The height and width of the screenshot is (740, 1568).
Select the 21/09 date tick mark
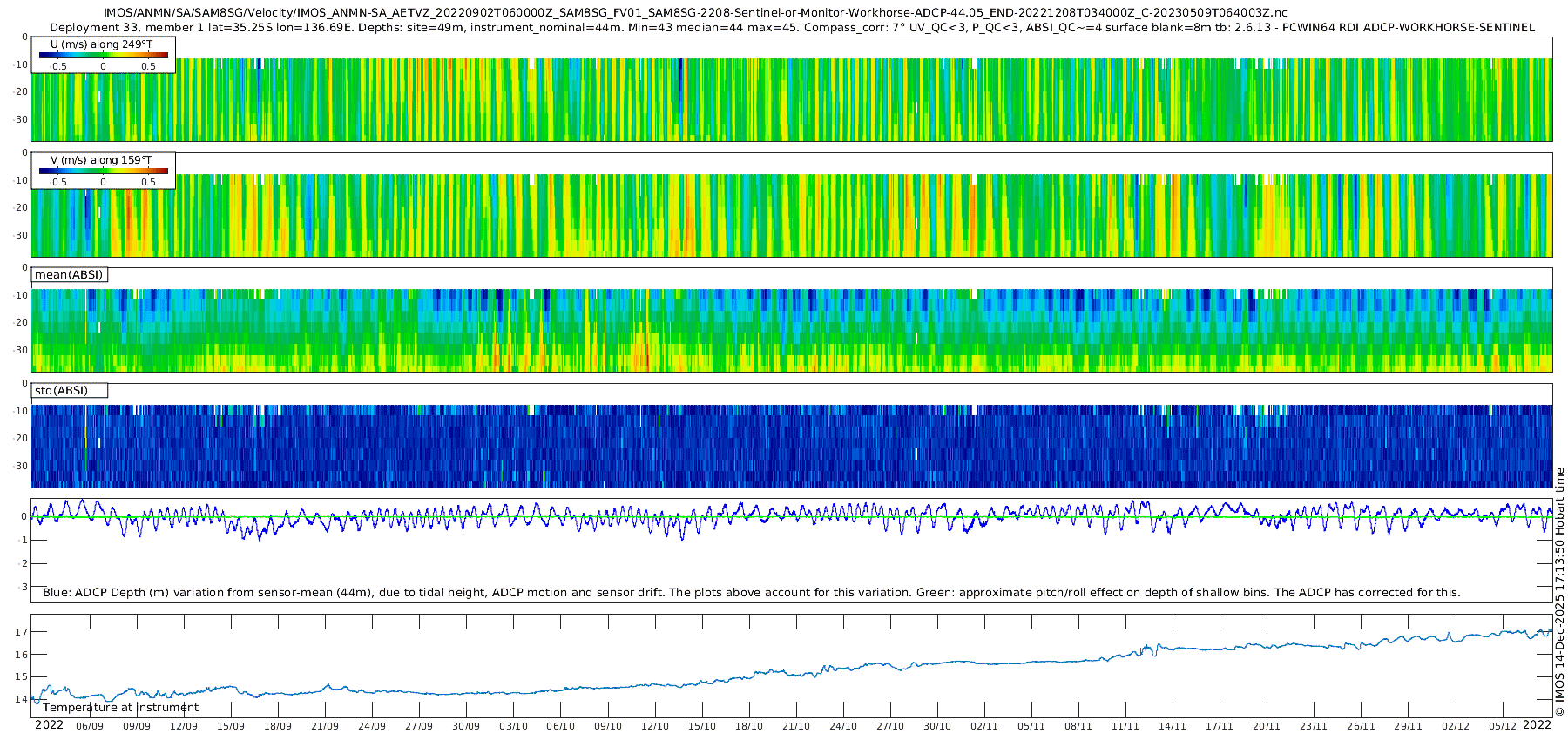pos(325,726)
